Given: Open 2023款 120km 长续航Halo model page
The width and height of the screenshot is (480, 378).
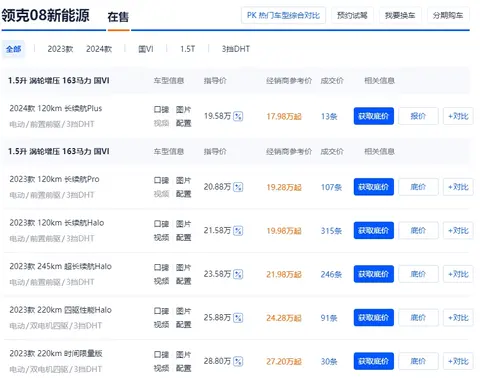Looking at the screenshot, I should point(57,223).
